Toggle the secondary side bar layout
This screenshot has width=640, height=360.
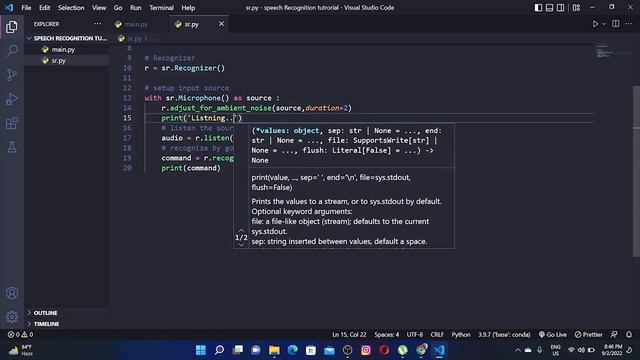point(560,8)
